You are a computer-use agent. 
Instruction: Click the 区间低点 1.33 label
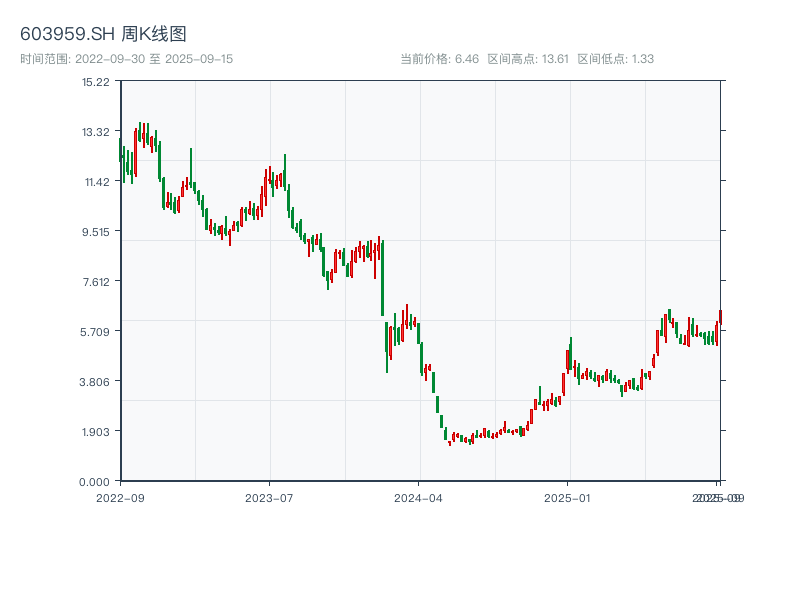[x=615, y=59]
